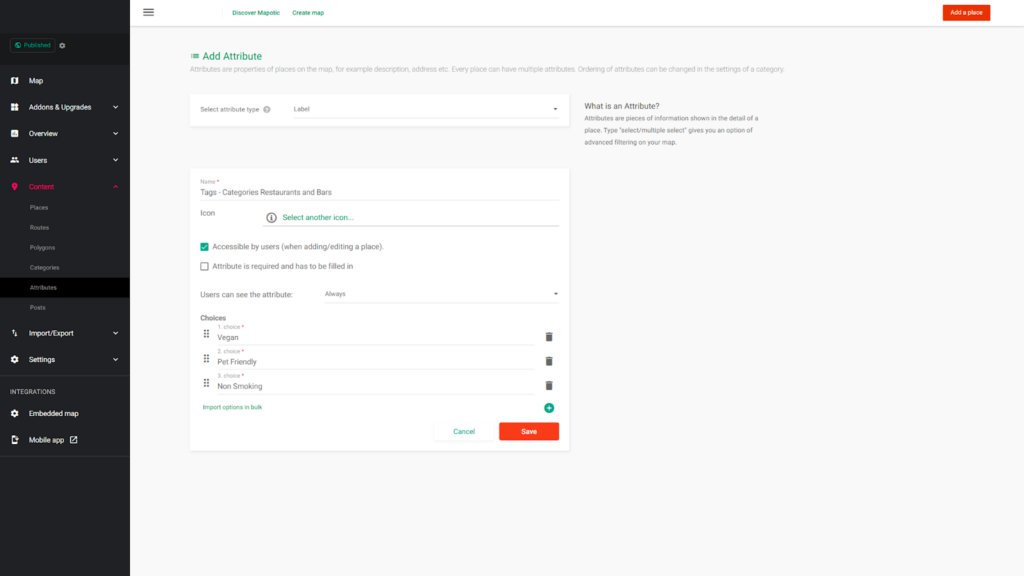
Task: Click the Create map link
Action: point(308,13)
